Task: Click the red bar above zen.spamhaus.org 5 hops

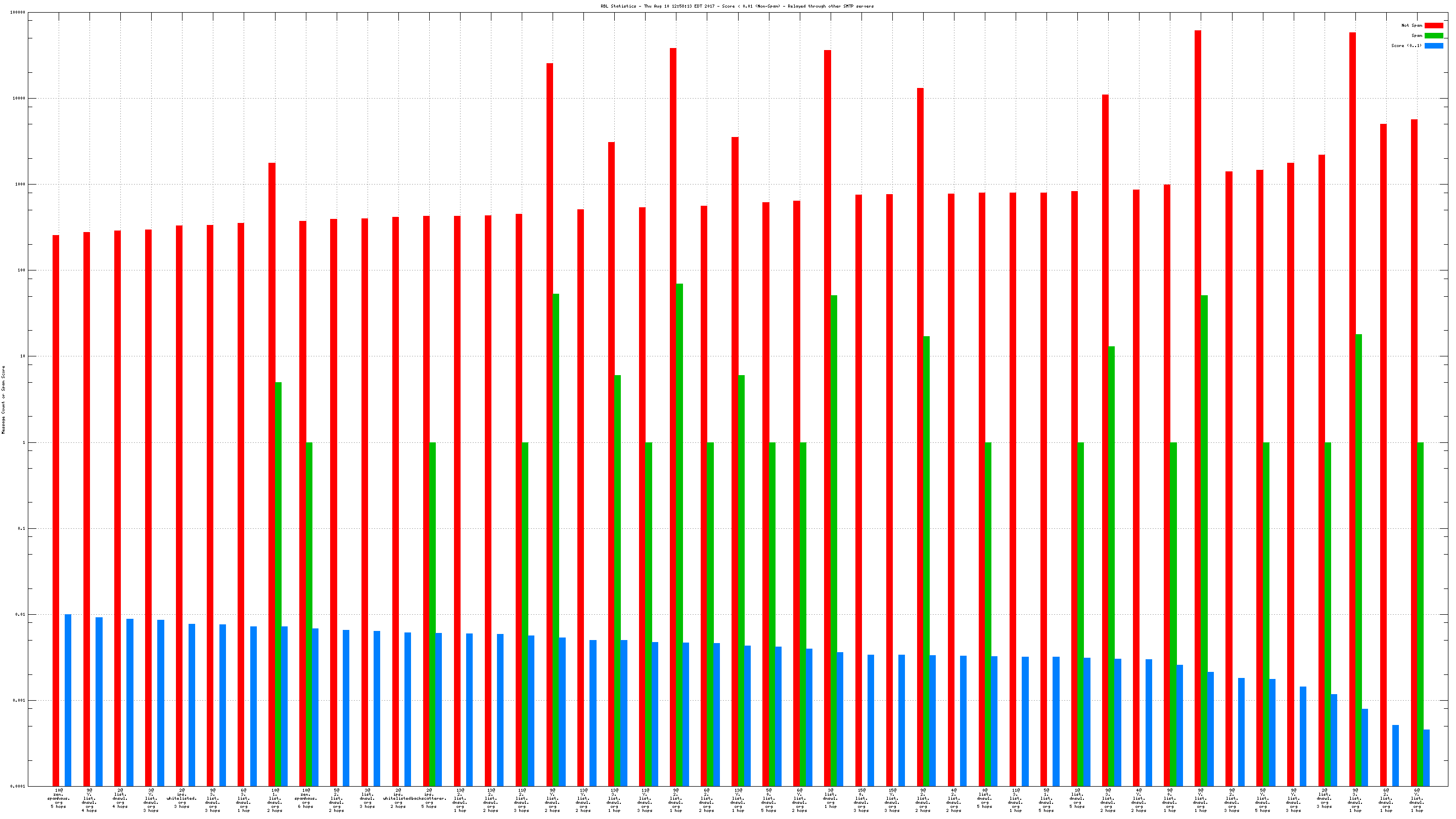Action: tap(56, 509)
